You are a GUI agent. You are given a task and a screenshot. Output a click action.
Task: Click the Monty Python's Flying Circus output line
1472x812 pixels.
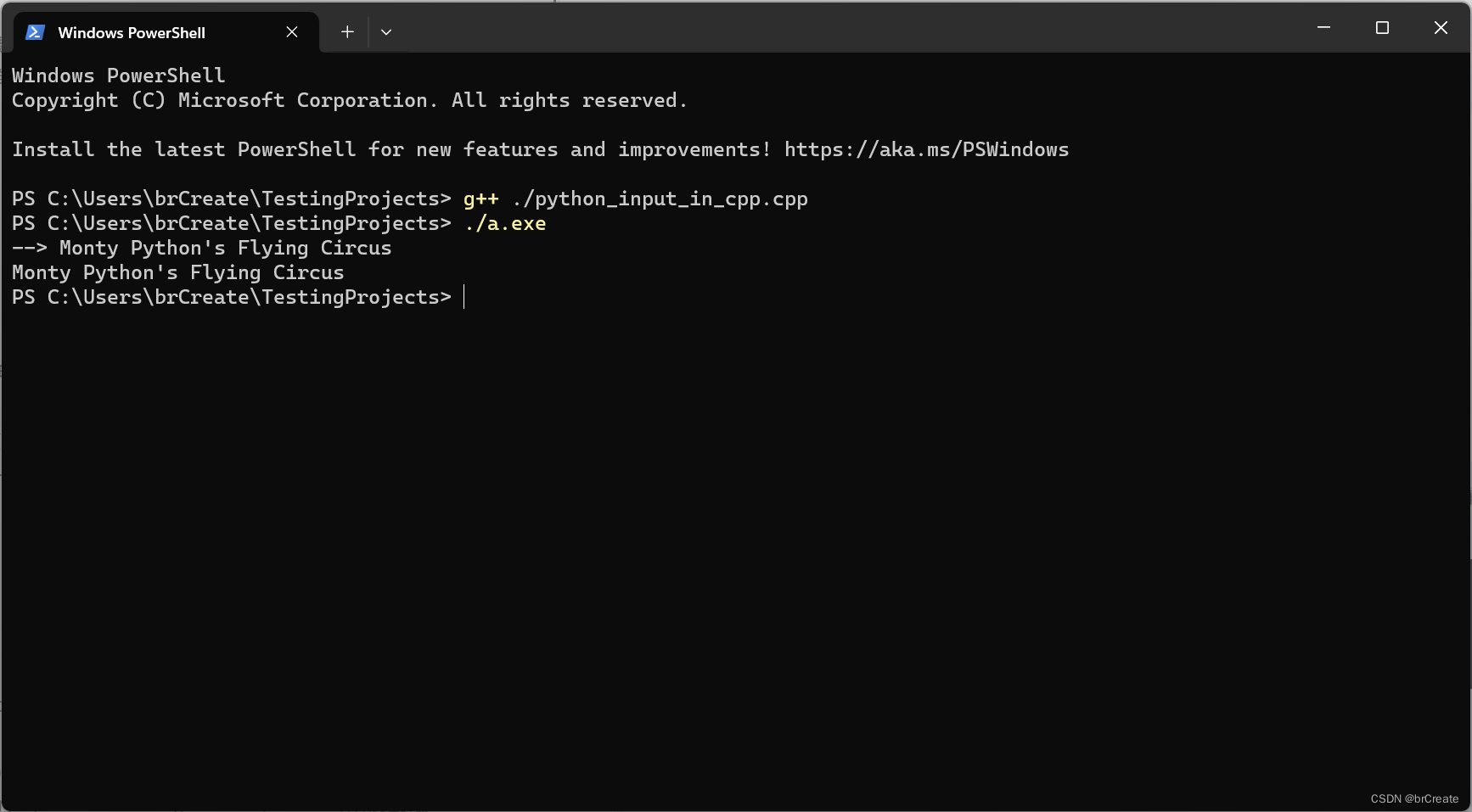click(x=177, y=272)
